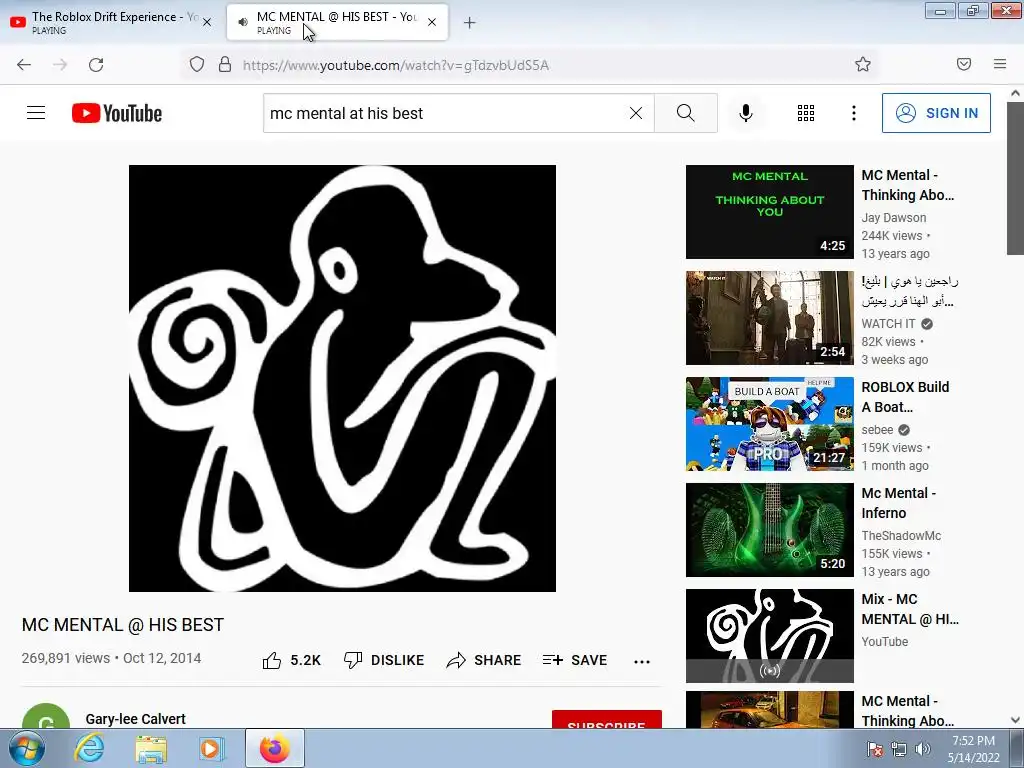Click the page vertical scrollbar thumb
The image size is (1024, 768).
point(1015,180)
